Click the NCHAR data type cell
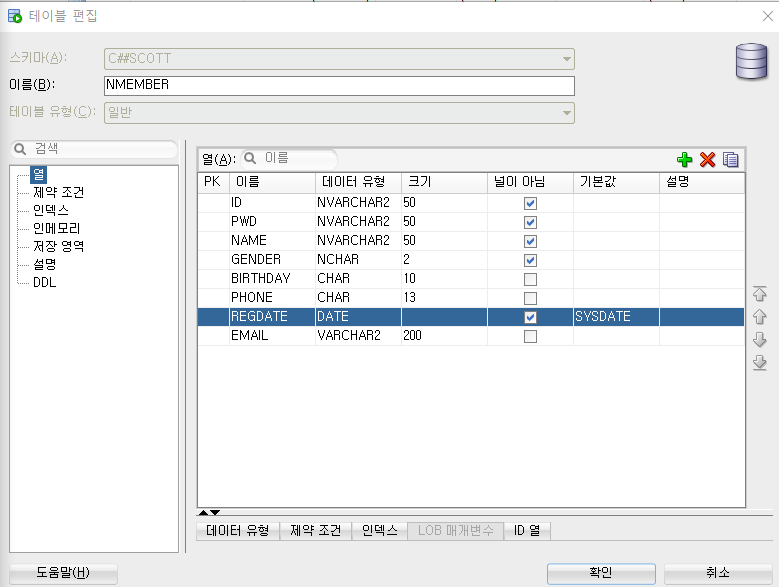 358,260
